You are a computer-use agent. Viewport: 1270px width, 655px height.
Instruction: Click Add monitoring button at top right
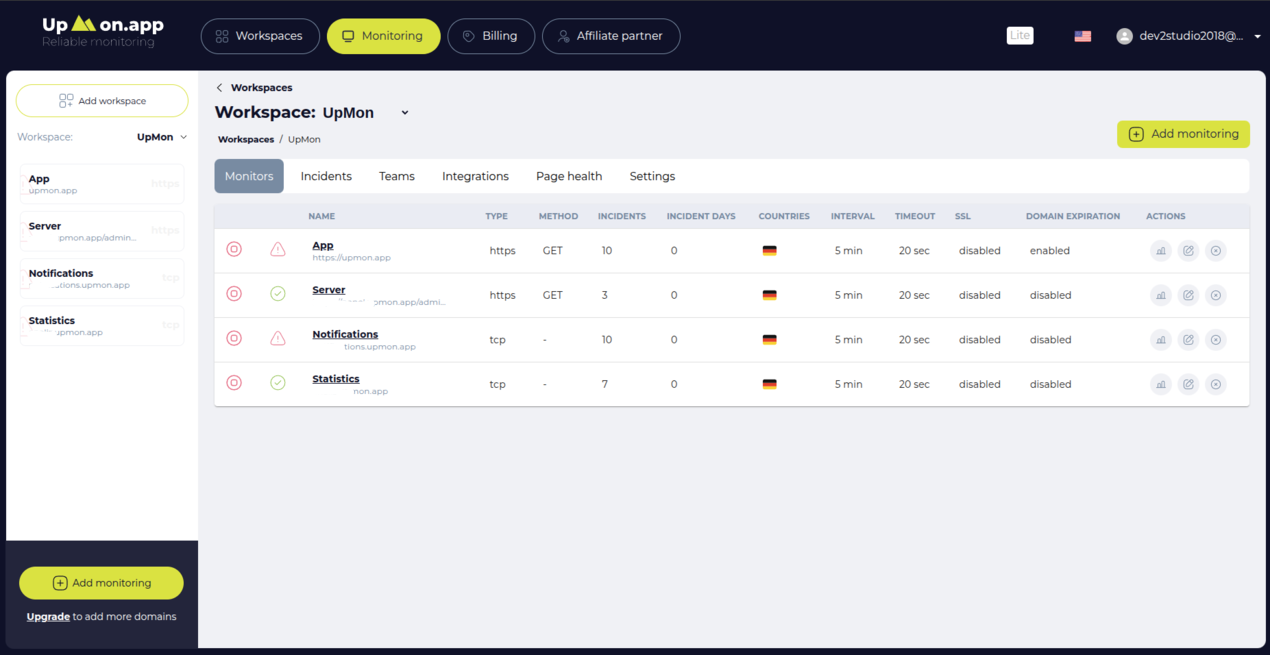point(1183,134)
